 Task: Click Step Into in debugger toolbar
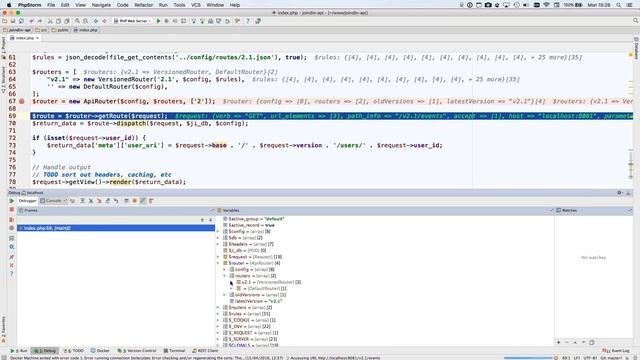tap(91, 201)
